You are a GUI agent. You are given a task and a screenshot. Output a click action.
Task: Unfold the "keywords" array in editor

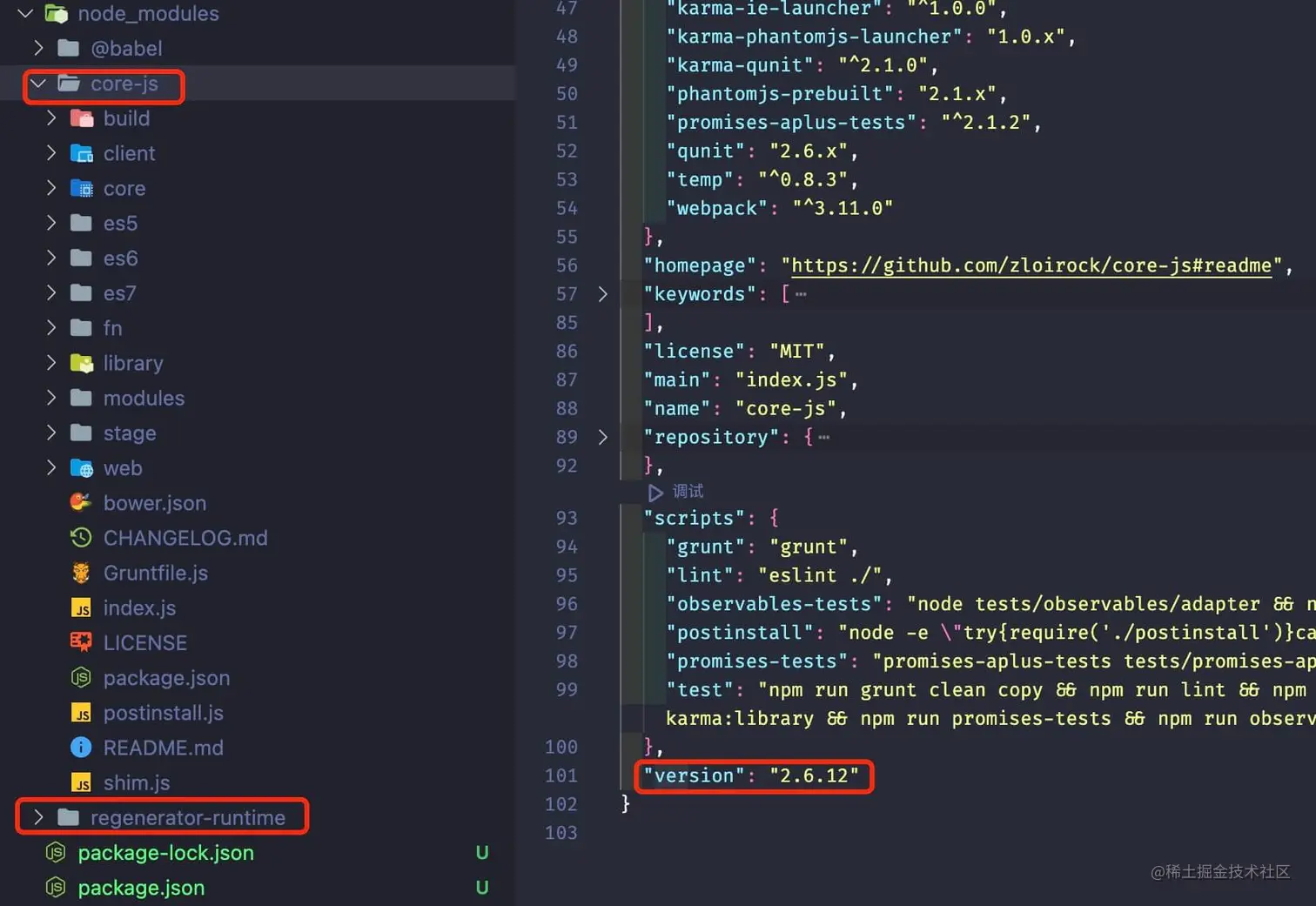pos(602,294)
